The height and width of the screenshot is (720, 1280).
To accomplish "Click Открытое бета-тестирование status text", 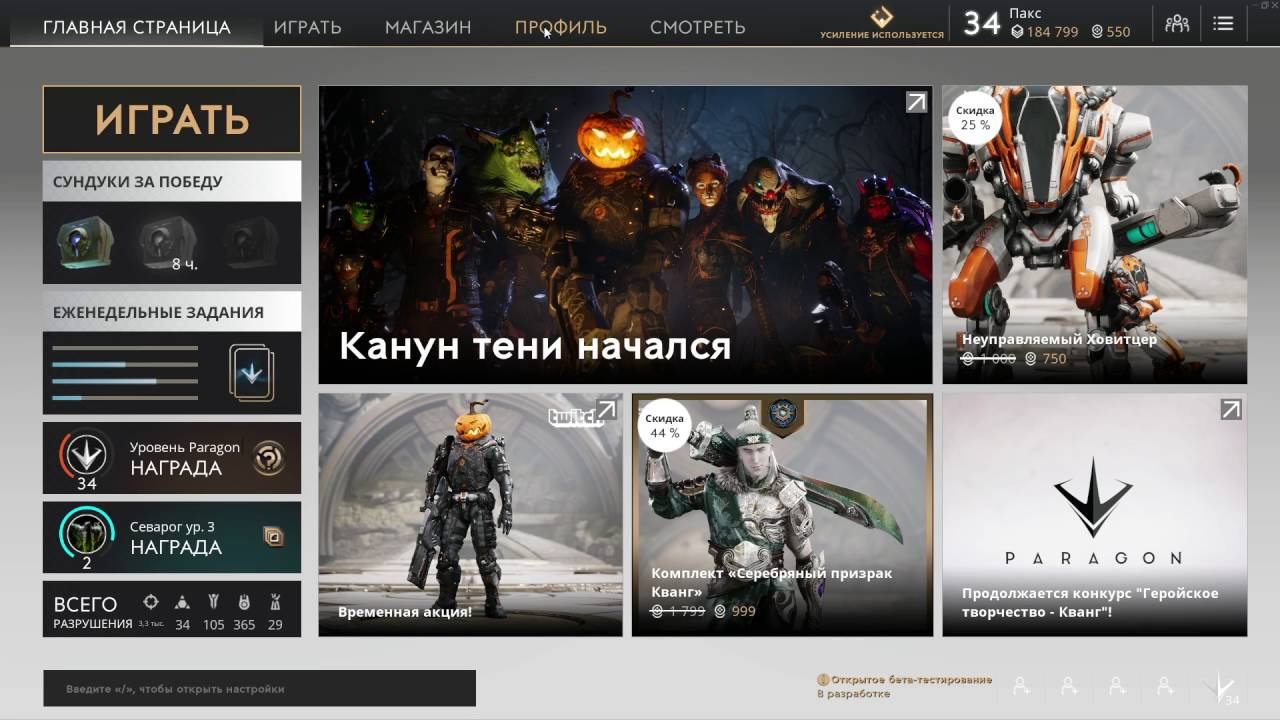I will [911, 679].
